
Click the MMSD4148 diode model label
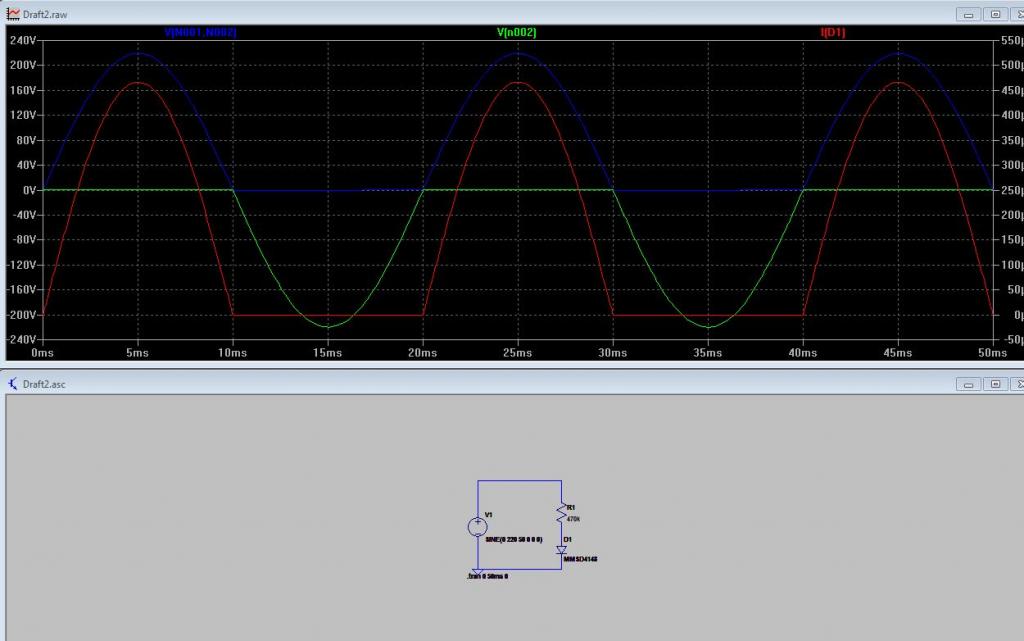[580, 559]
